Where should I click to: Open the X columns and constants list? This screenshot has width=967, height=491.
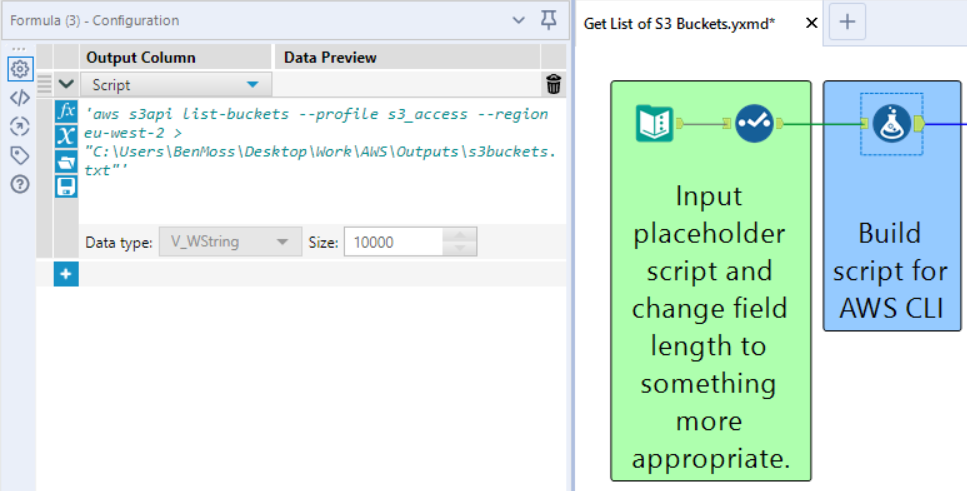click(x=66, y=136)
